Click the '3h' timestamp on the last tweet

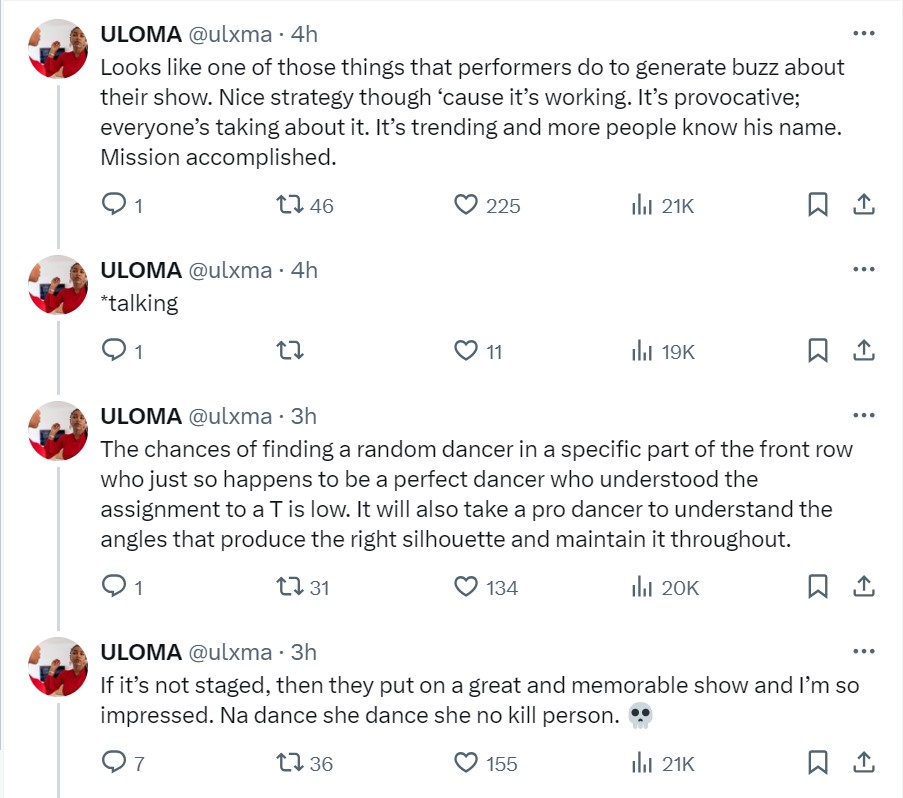click(303, 652)
